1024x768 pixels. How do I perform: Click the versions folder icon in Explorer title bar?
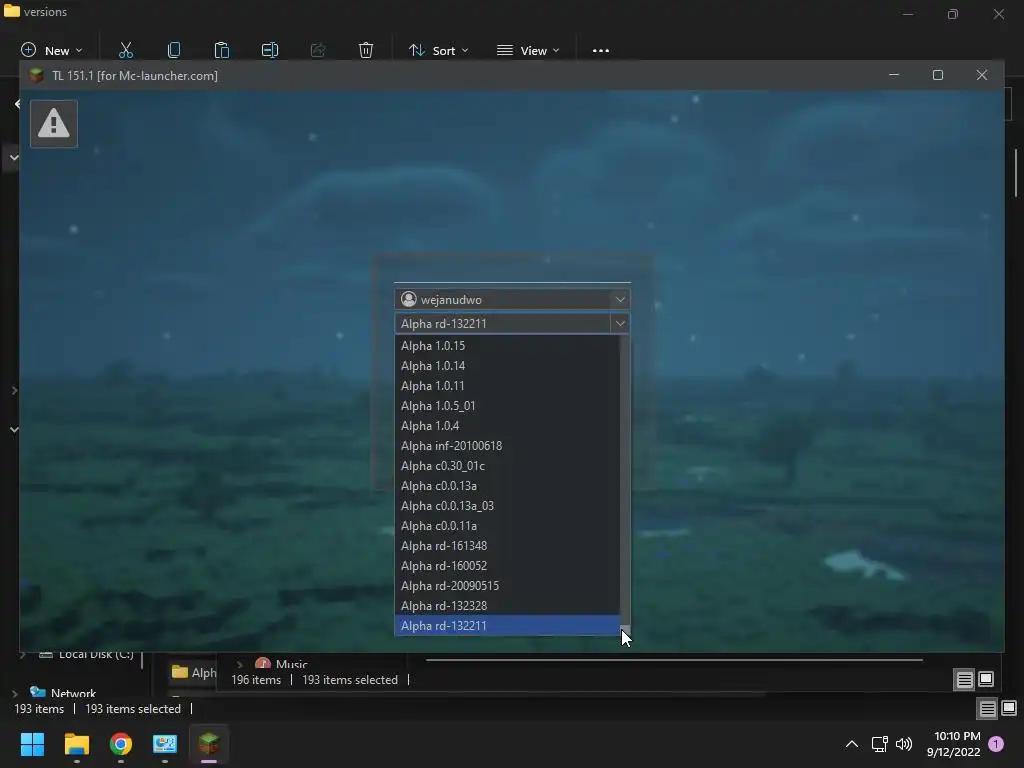point(12,10)
